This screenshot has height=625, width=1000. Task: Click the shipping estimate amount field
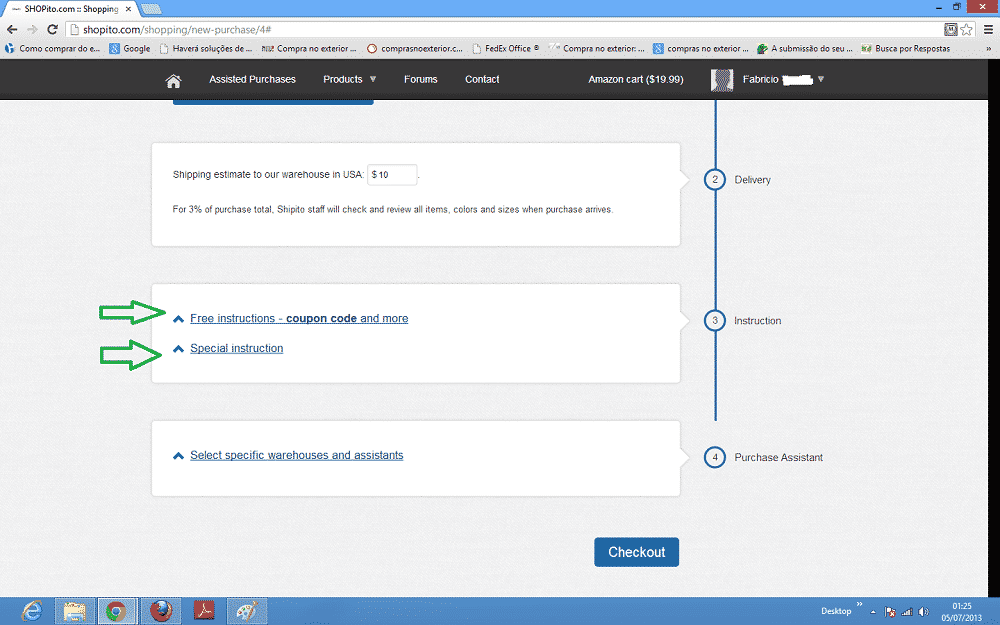tap(392, 175)
